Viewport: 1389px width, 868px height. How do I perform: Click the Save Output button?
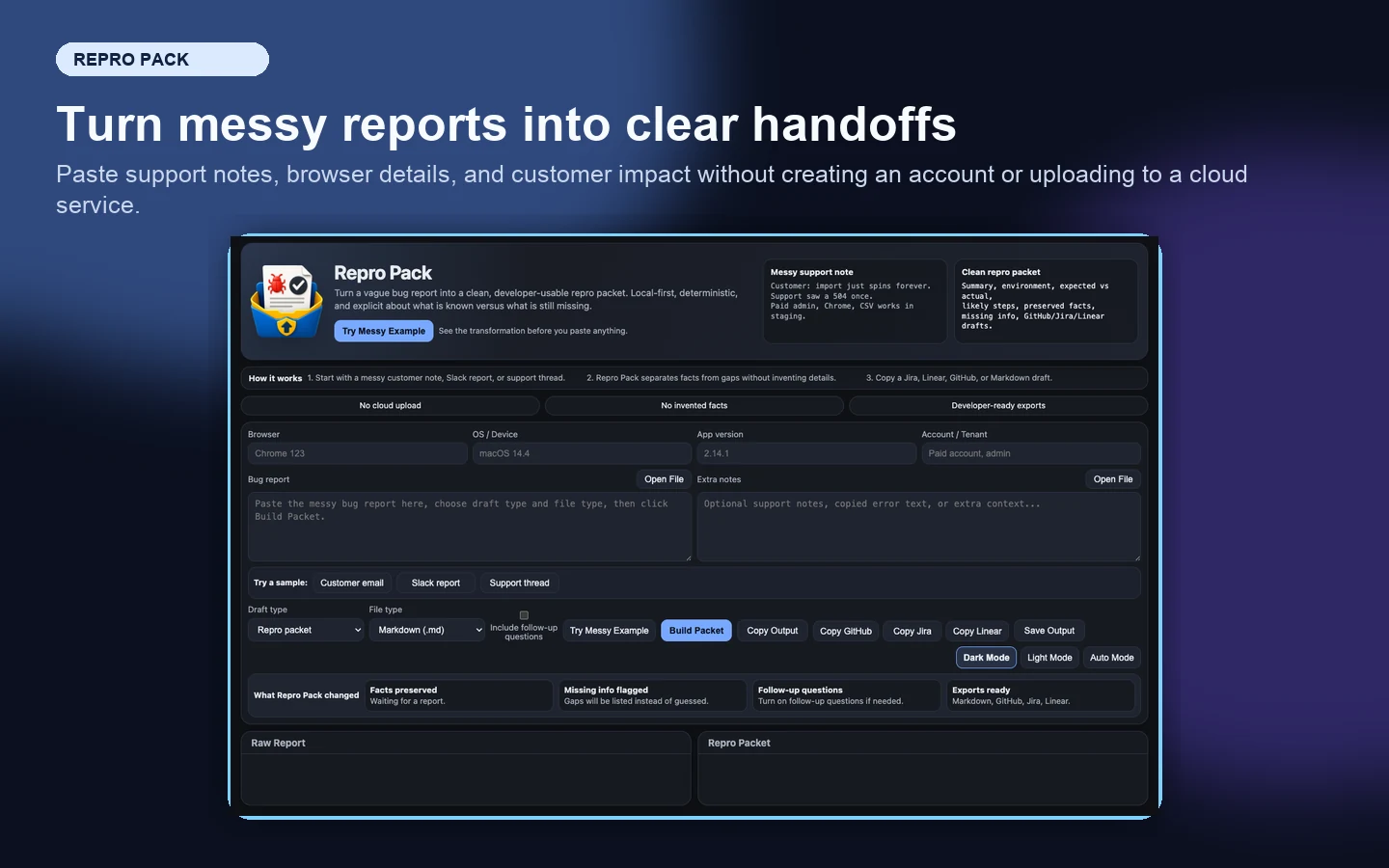(1049, 631)
